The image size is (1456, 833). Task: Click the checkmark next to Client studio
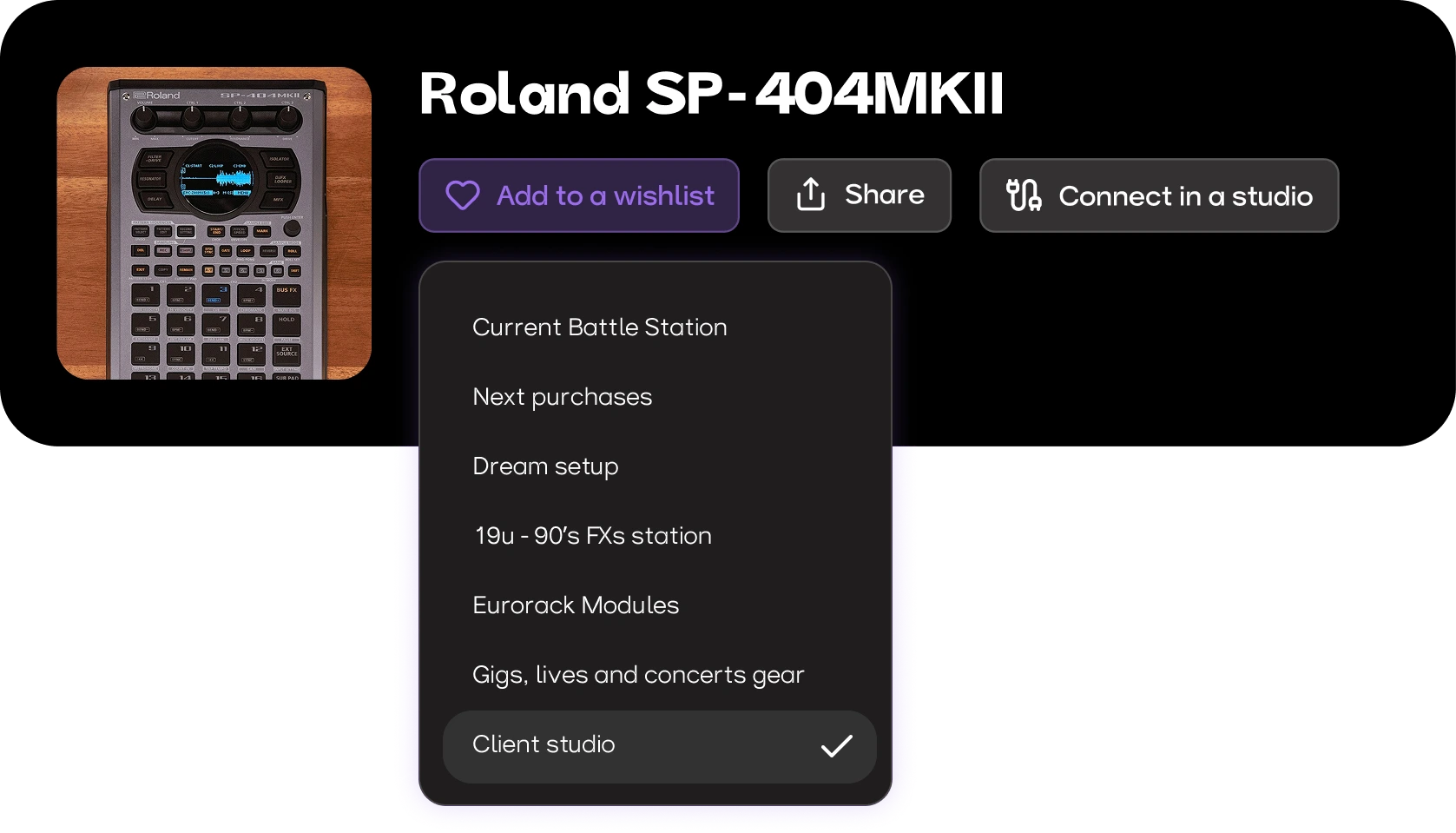[x=837, y=746]
